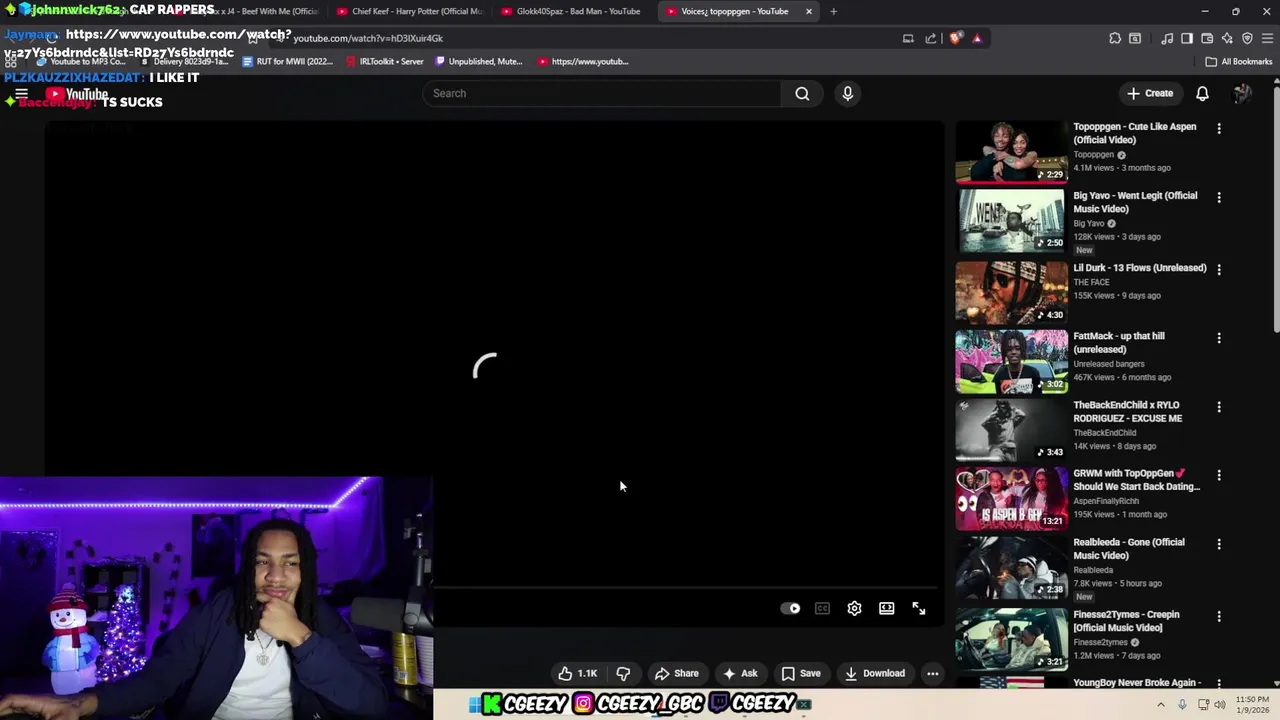1280x720 pixels.
Task: Open YoungBoy Never Broke Again video title
Action: pos(1136,683)
